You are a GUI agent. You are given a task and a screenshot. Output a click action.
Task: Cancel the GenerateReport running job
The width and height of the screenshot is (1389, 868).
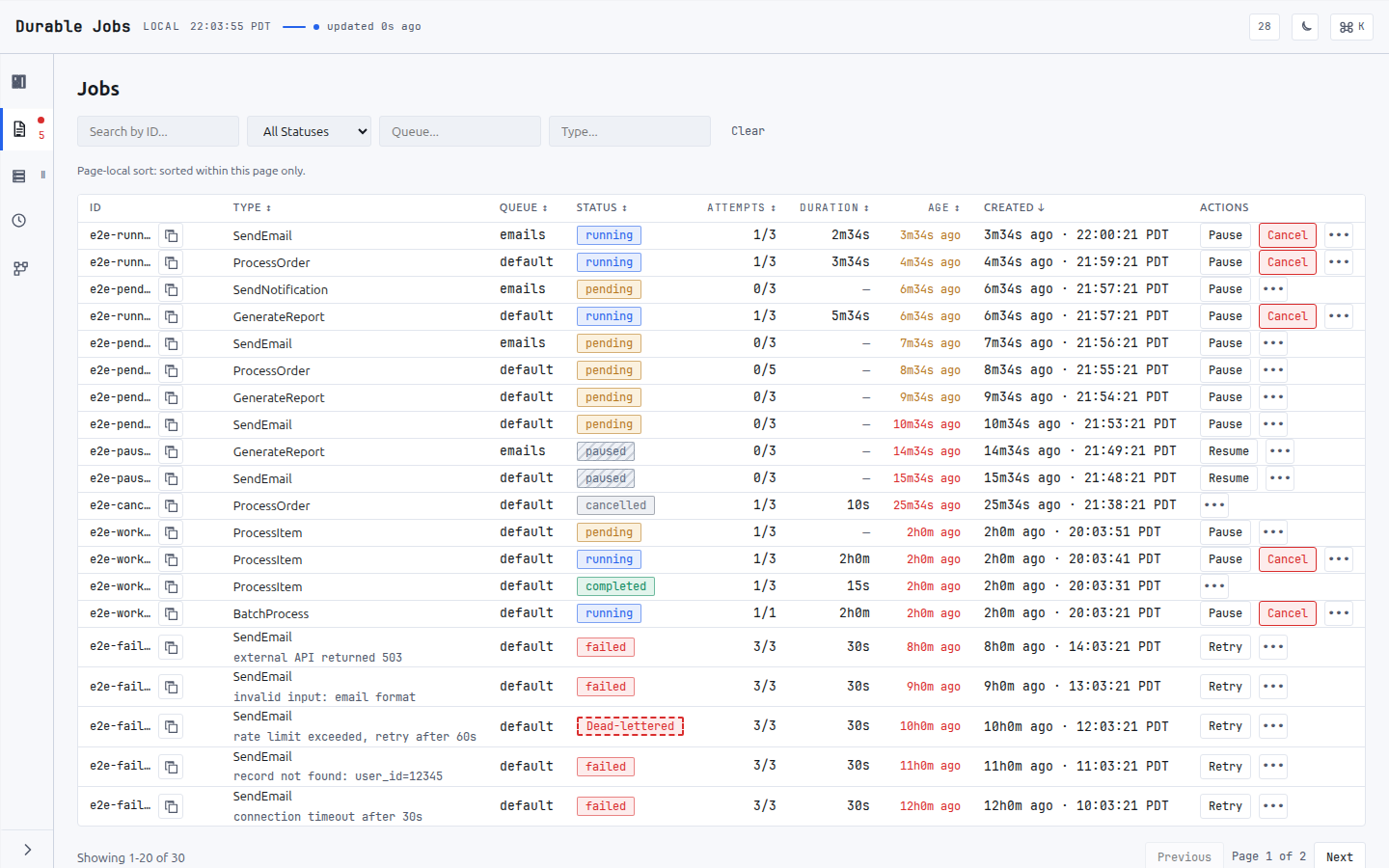pyautogui.click(x=1288, y=316)
